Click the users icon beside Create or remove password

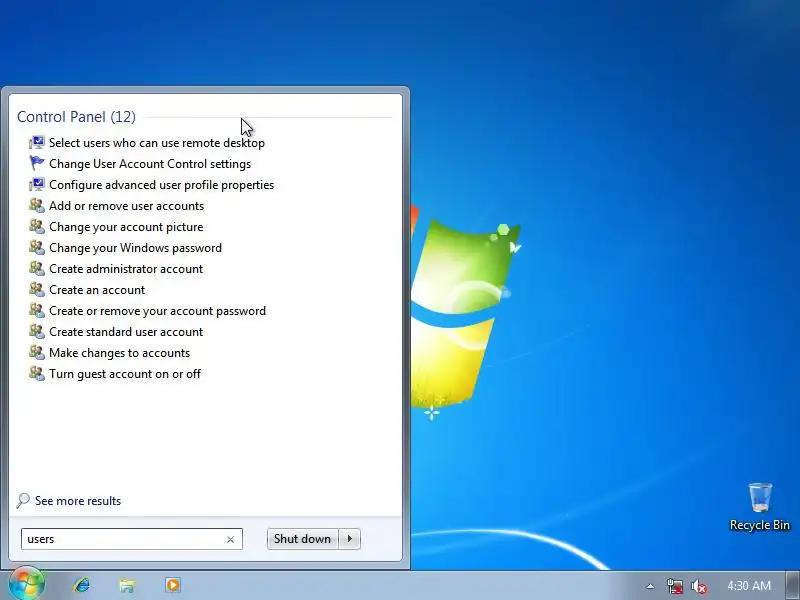pyautogui.click(x=37, y=310)
